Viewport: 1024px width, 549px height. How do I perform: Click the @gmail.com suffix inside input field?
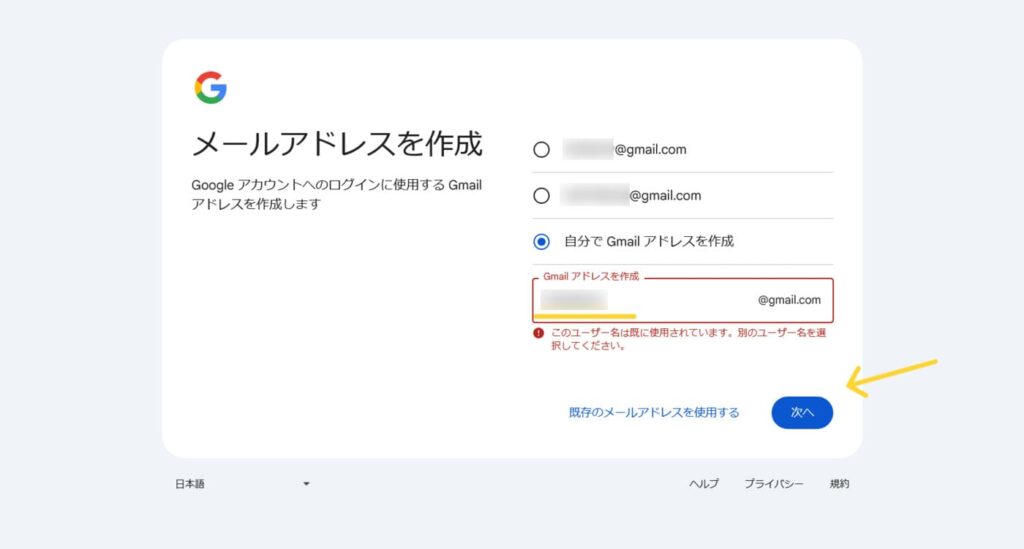789,300
